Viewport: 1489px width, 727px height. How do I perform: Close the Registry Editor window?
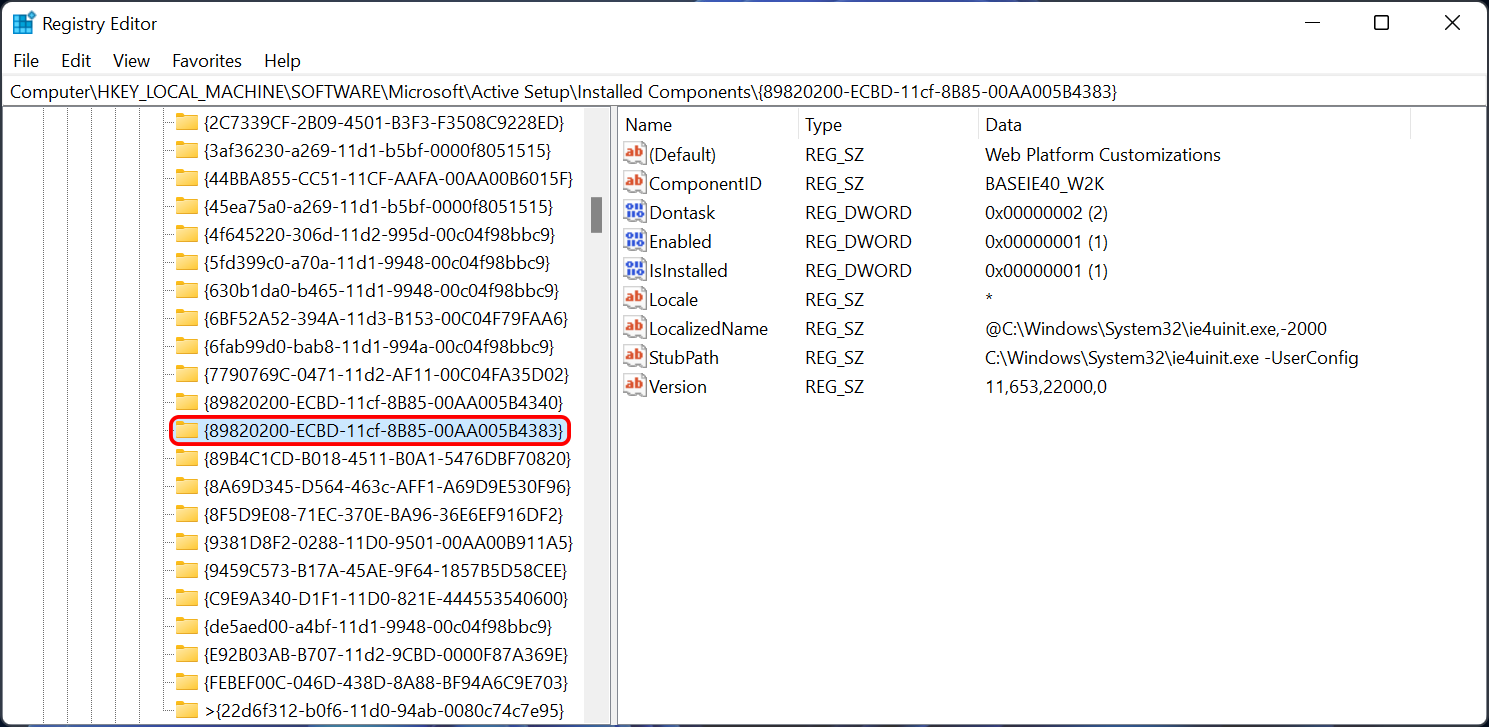[x=1452, y=23]
